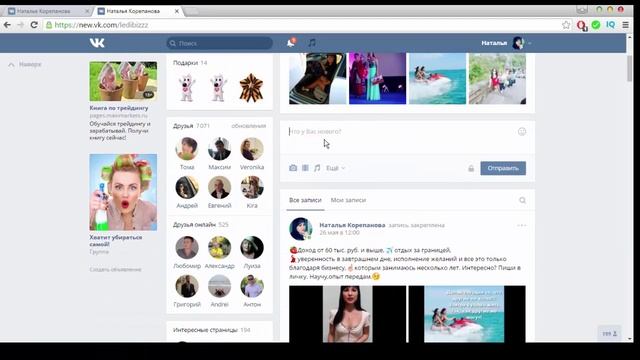The height and width of the screenshot is (360, 640).
Task: Open the account dropdown arrow near Наталья
Action: click(529, 43)
